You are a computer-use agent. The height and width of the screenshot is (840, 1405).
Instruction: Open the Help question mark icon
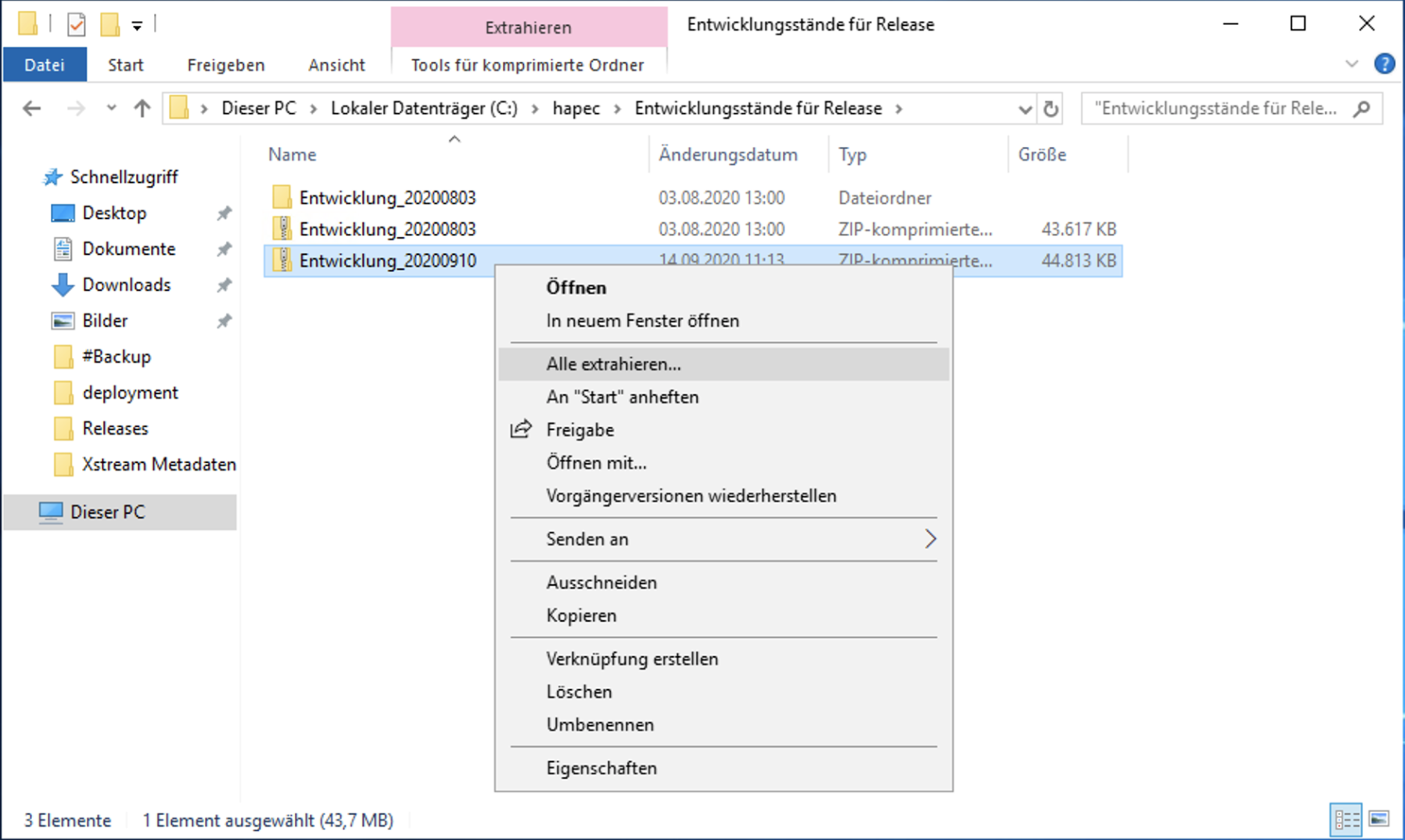tap(1384, 64)
